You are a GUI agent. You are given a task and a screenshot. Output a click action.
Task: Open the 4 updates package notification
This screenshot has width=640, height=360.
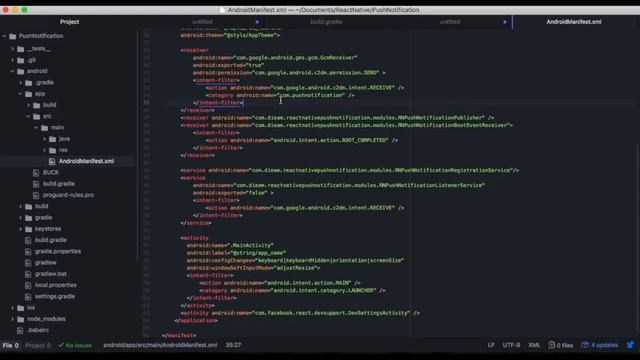pos(600,345)
